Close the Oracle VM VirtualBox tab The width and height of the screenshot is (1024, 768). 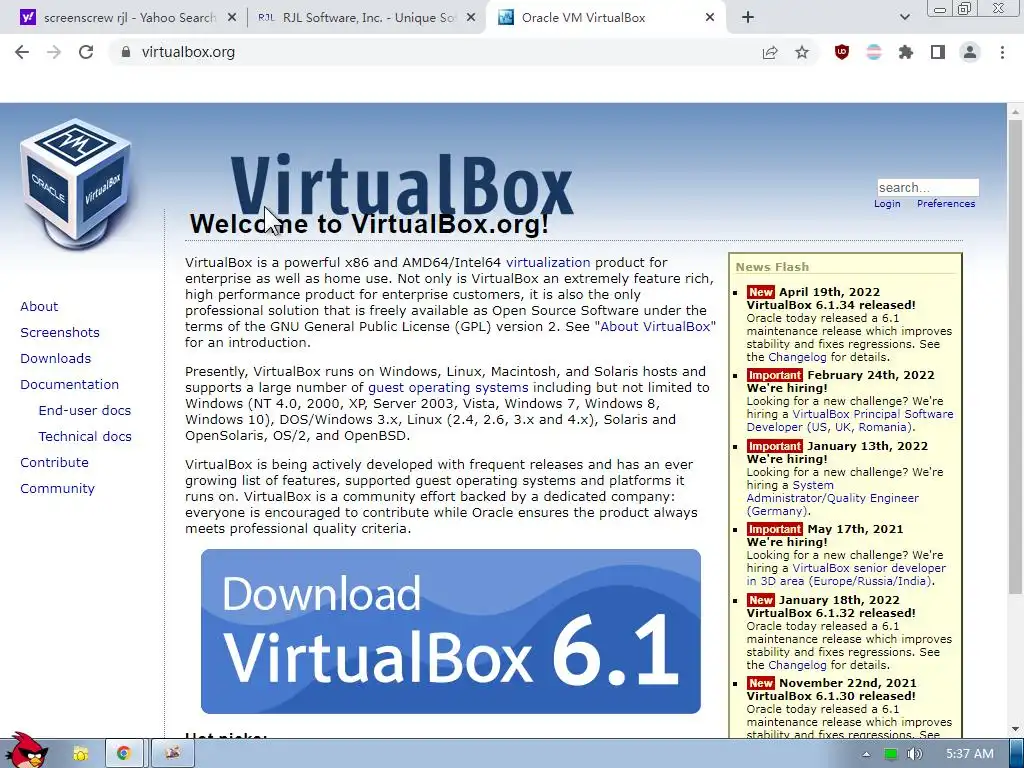pyautogui.click(x=710, y=18)
